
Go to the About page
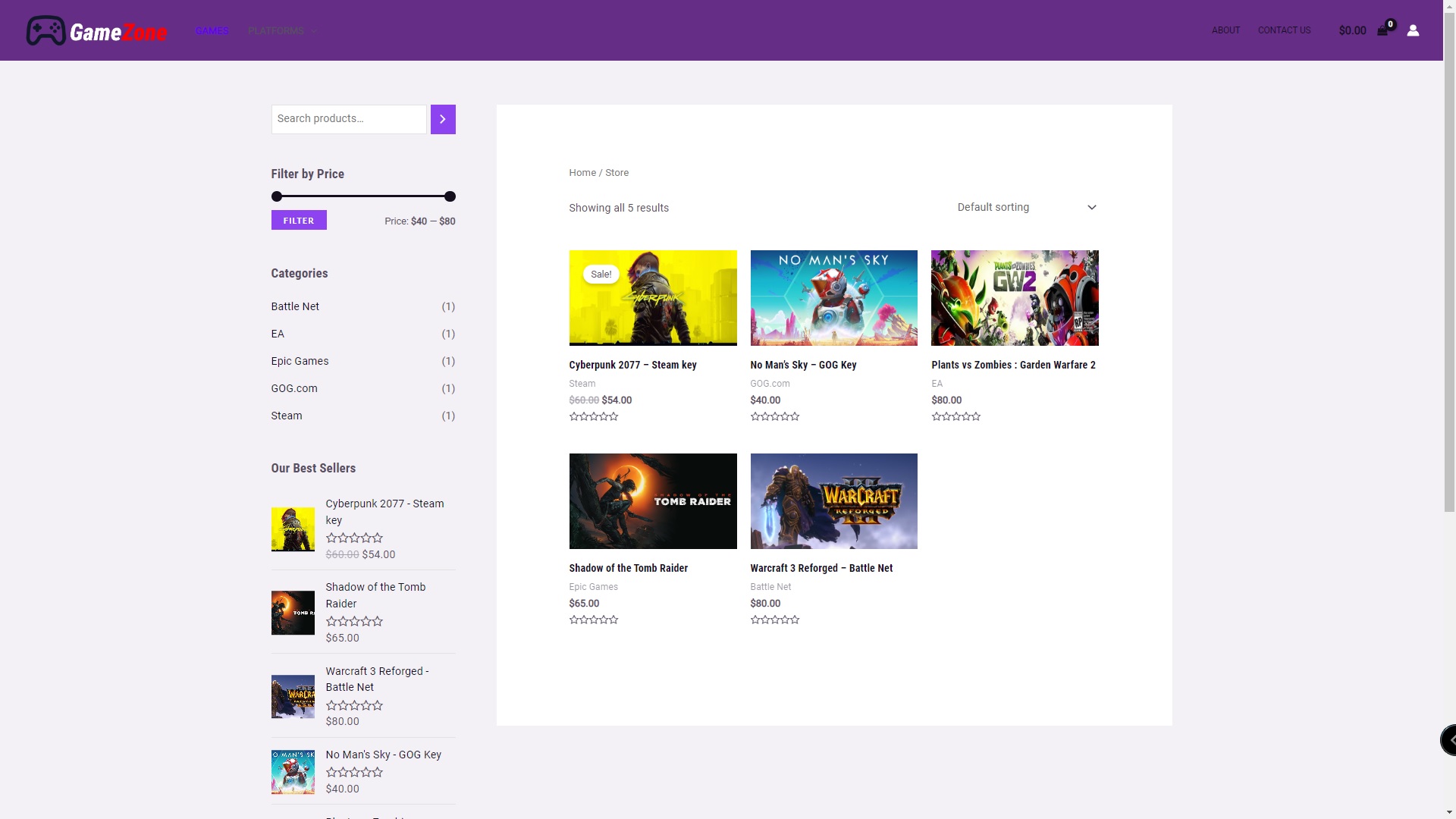(1225, 30)
